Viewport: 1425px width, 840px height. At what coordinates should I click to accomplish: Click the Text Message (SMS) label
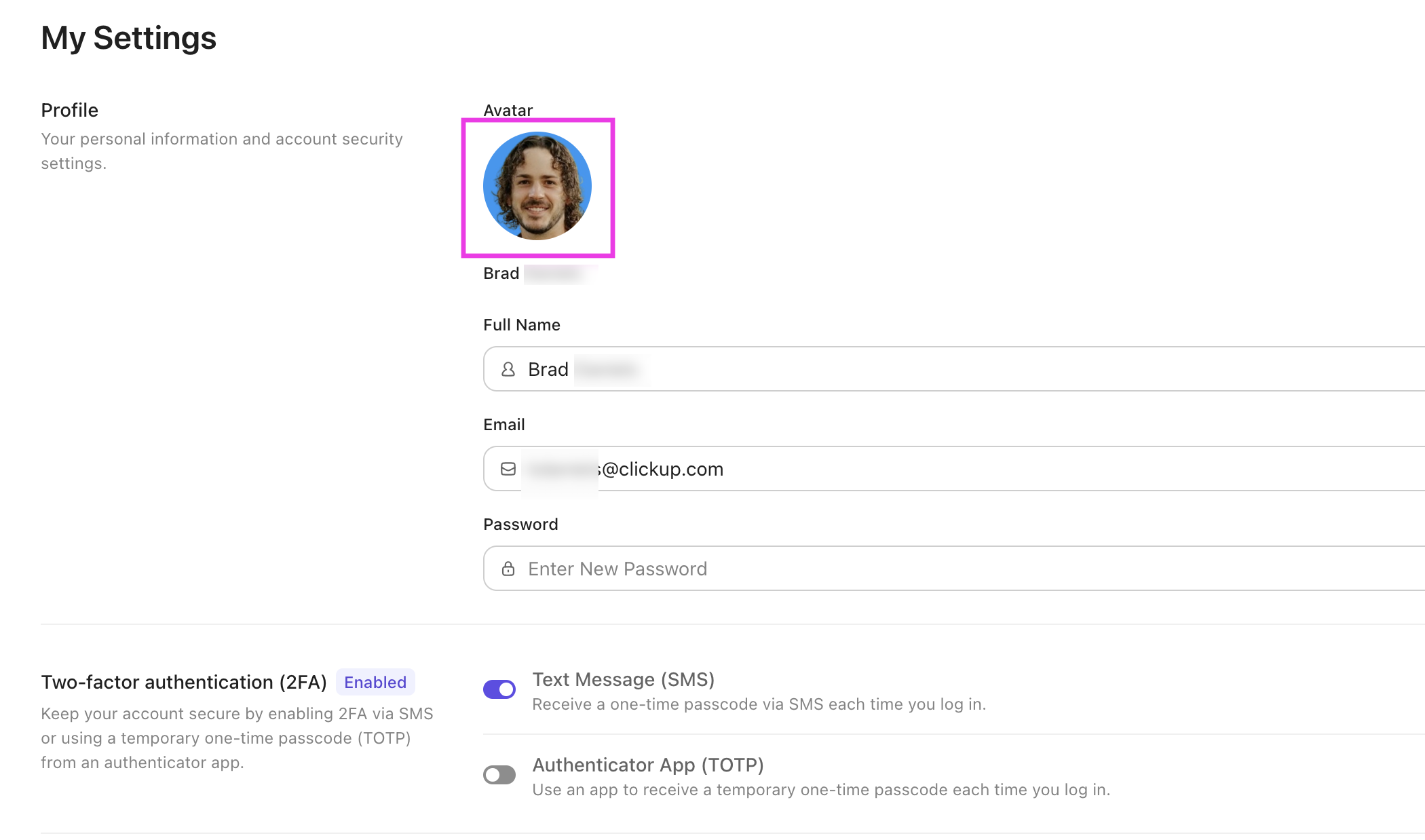(x=623, y=679)
